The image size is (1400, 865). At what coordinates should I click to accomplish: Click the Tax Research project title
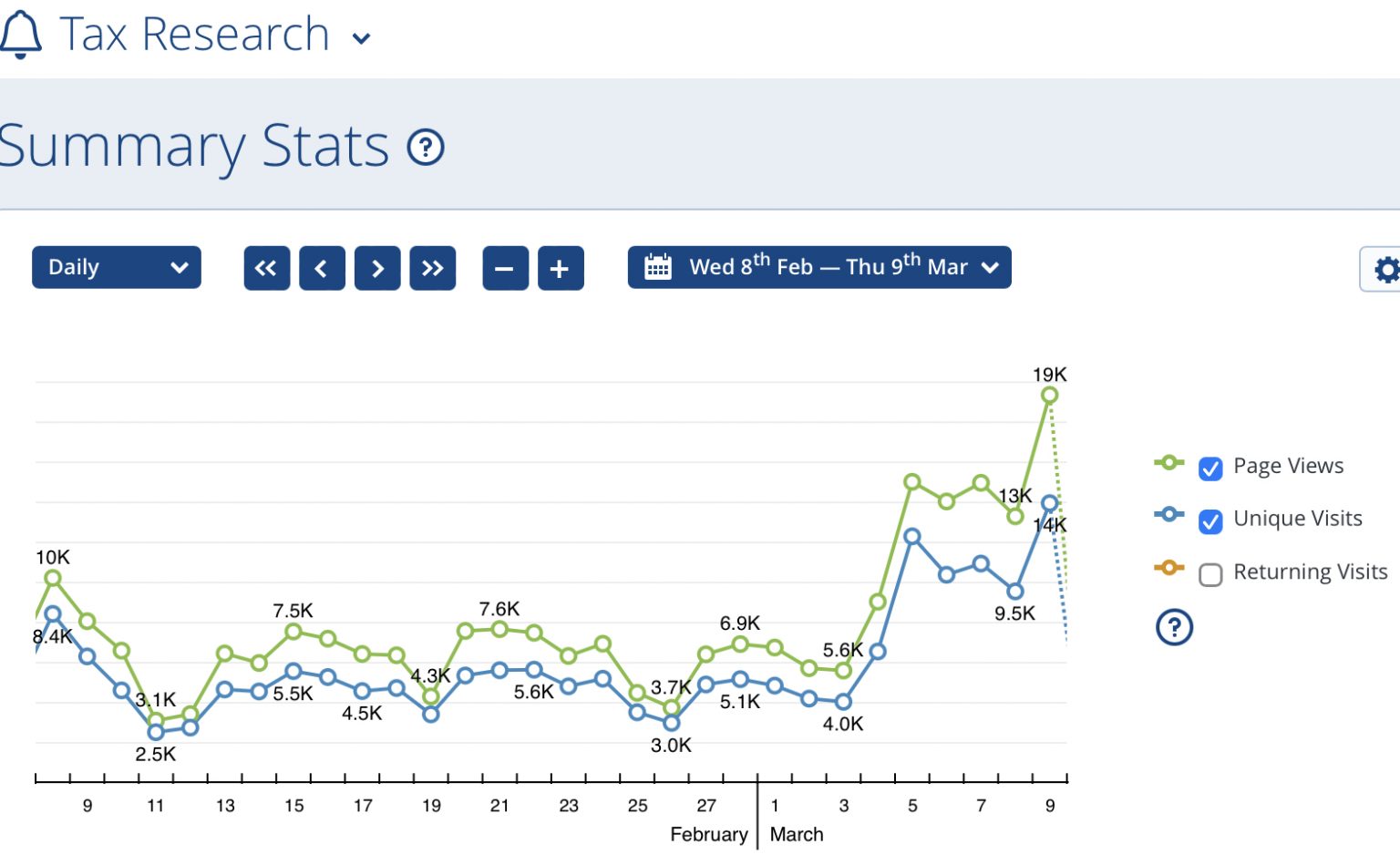(x=194, y=35)
